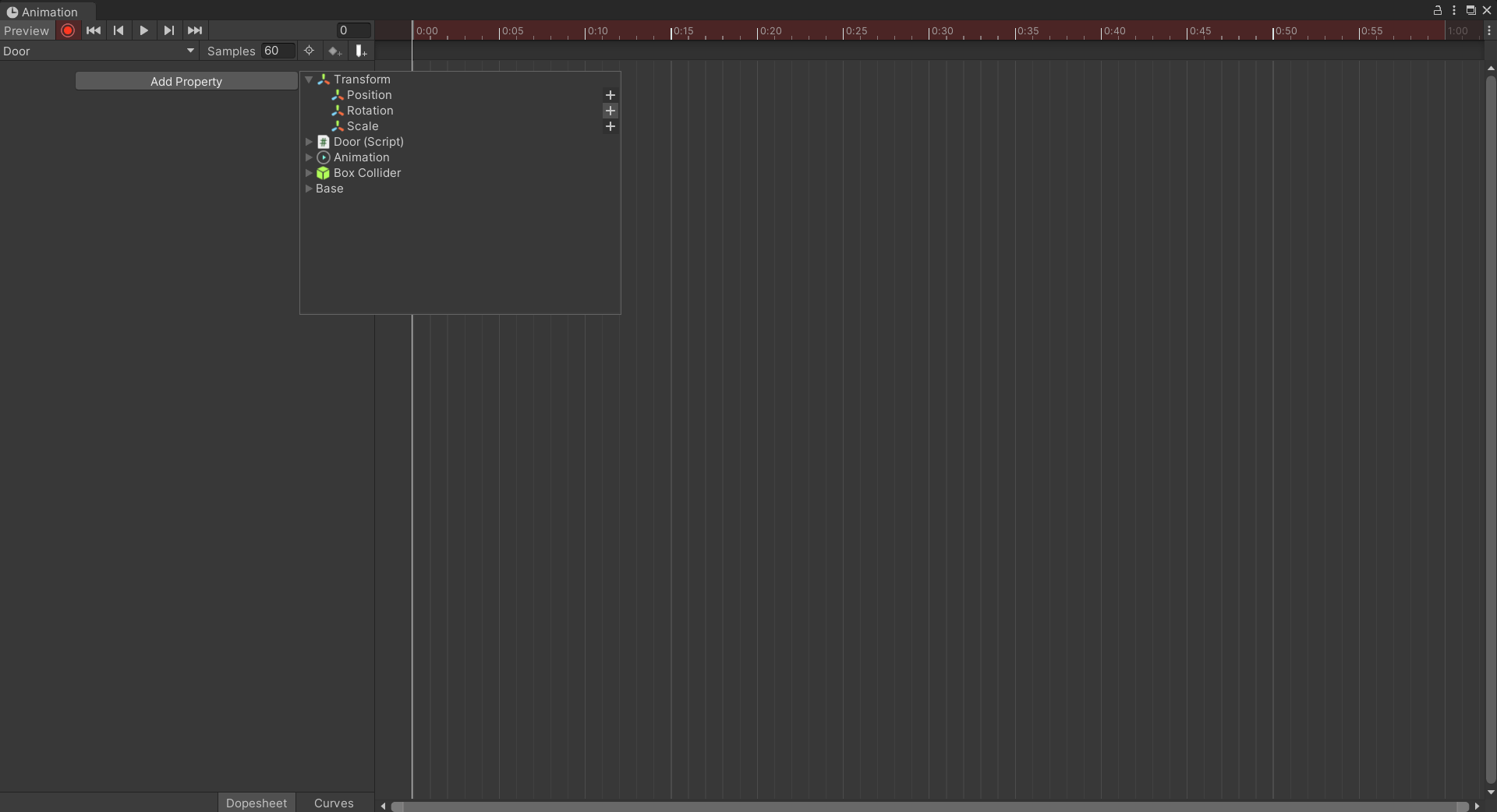Toggle Preview mode on
Viewport: 1497px width, 812px height.
(27, 30)
